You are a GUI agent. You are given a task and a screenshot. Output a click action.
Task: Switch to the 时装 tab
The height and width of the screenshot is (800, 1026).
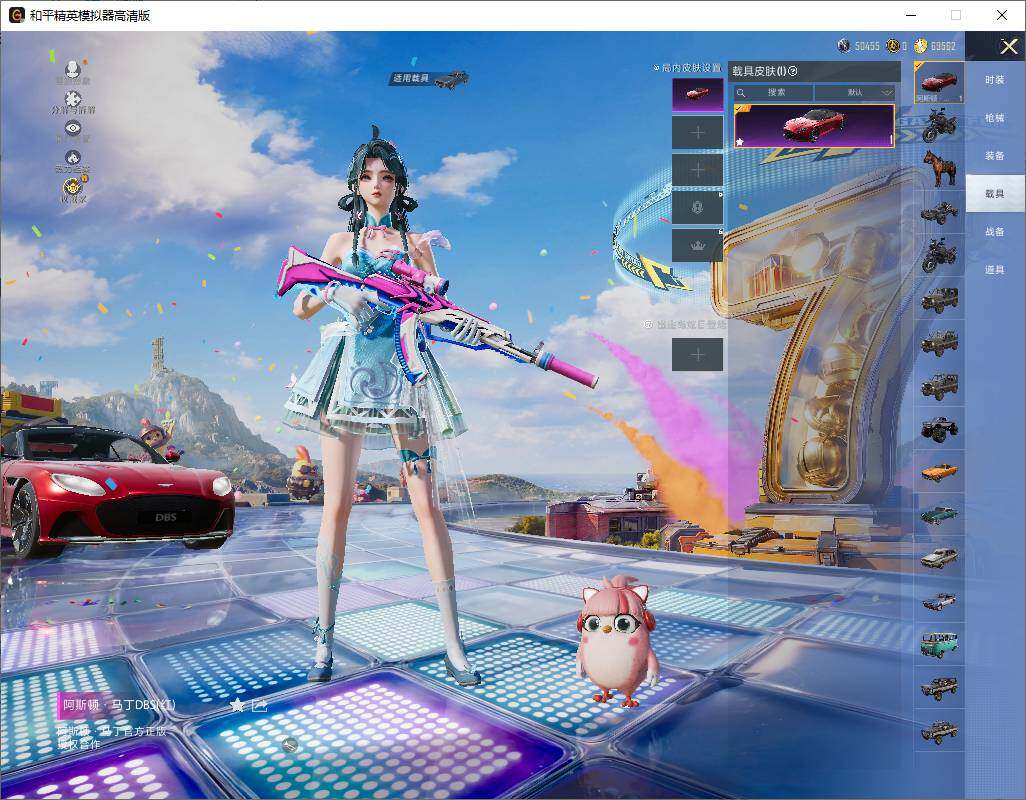pyautogui.click(x=995, y=80)
